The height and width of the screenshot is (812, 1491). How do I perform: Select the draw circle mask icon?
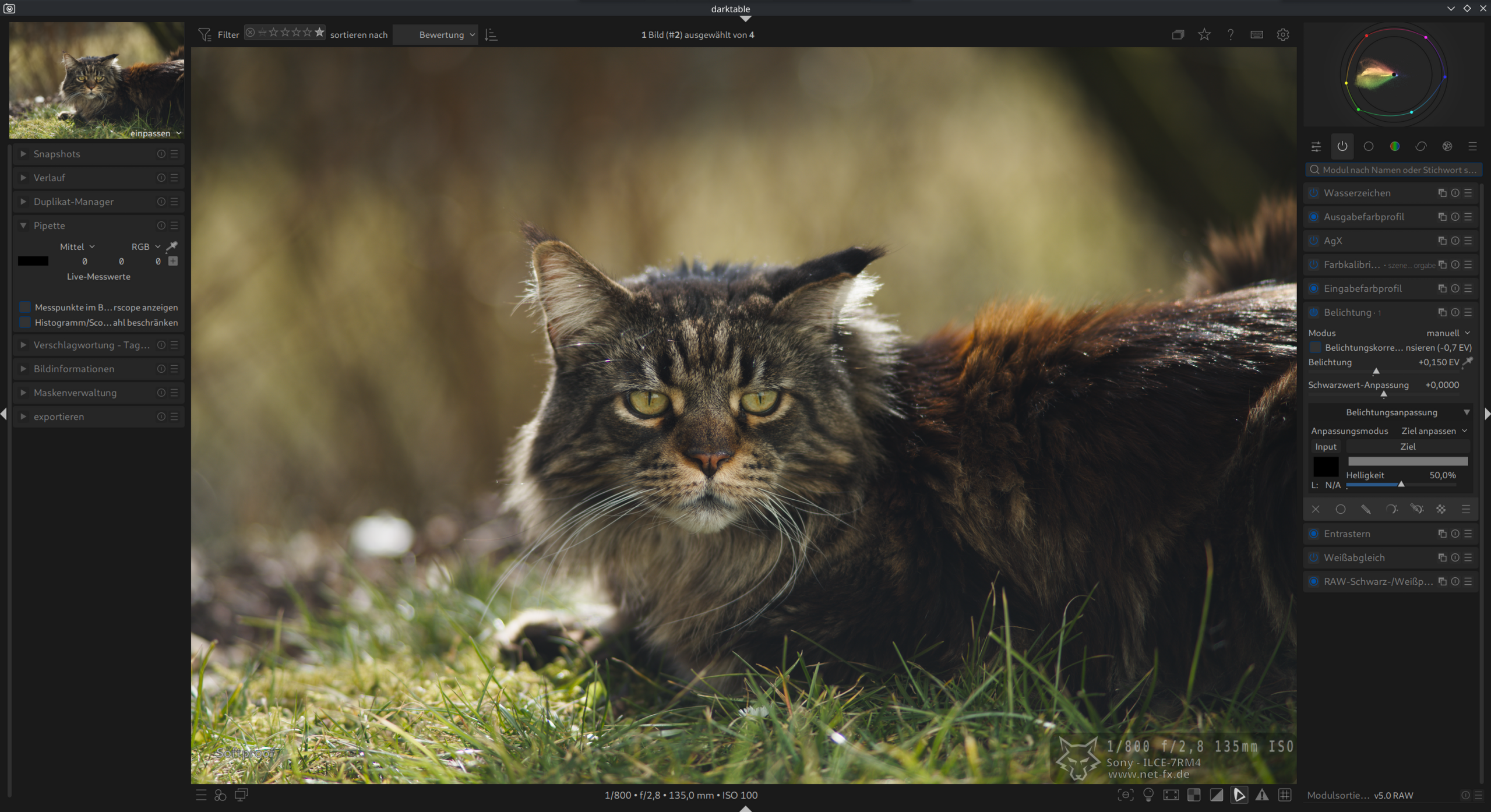[1340, 509]
